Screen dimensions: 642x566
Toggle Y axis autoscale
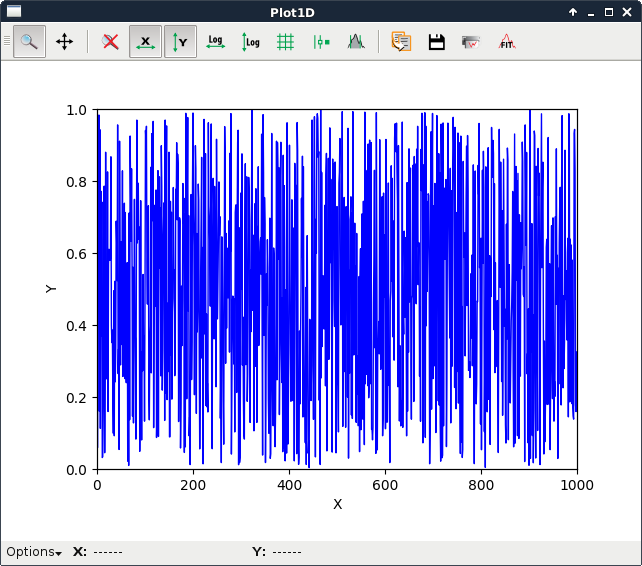180,42
